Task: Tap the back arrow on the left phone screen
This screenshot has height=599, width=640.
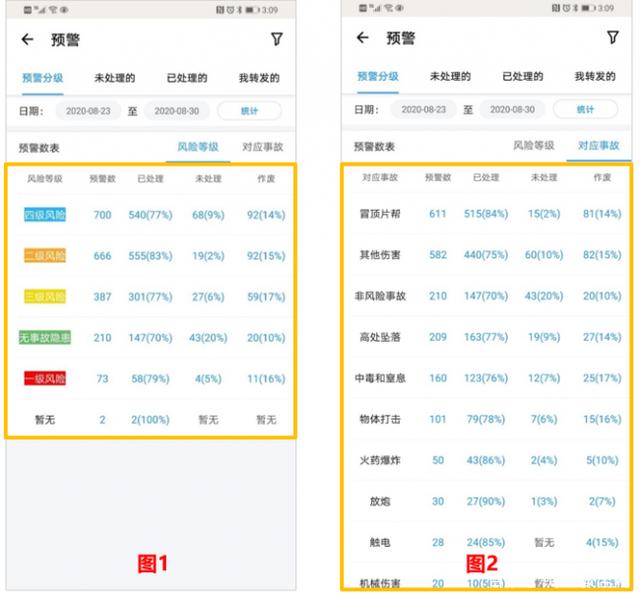Action: (x=27, y=41)
